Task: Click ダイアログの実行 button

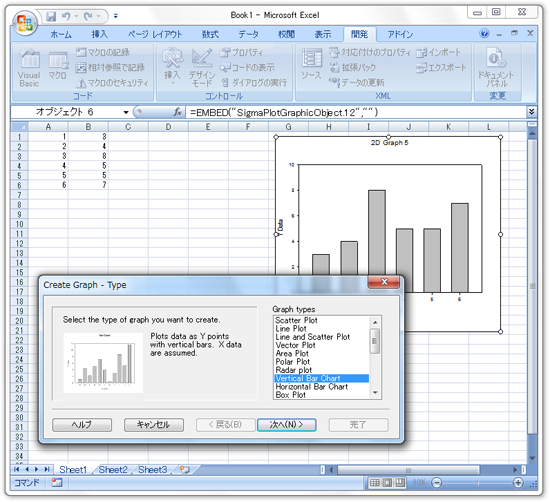Action: [254, 83]
